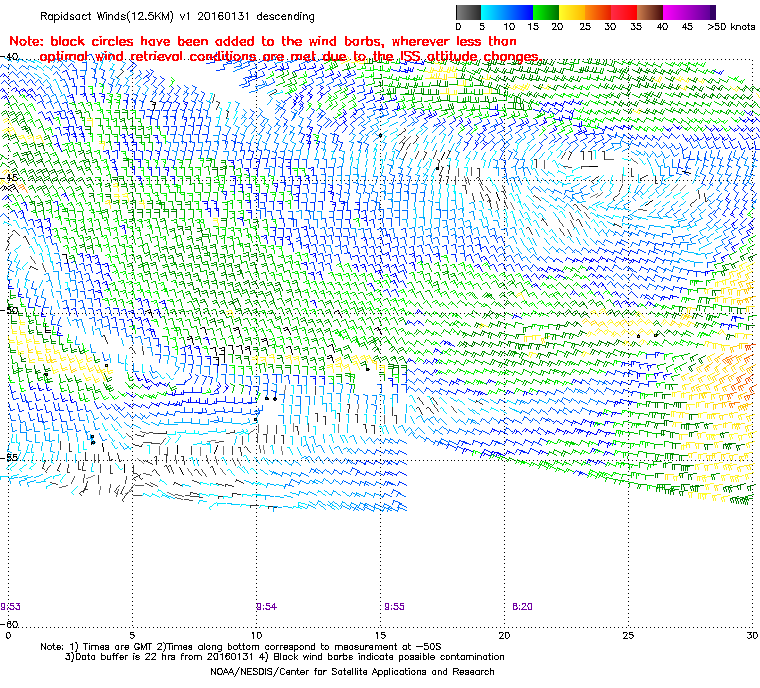Click the magenta 40-45 knots legend segment
The image size is (760, 688).
[676, 12]
